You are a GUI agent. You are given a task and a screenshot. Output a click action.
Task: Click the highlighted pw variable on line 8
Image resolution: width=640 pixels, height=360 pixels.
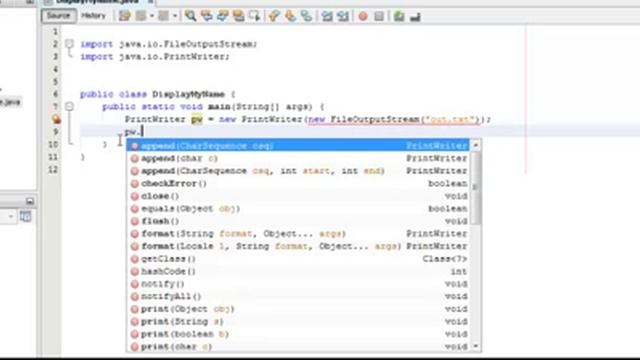197,119
